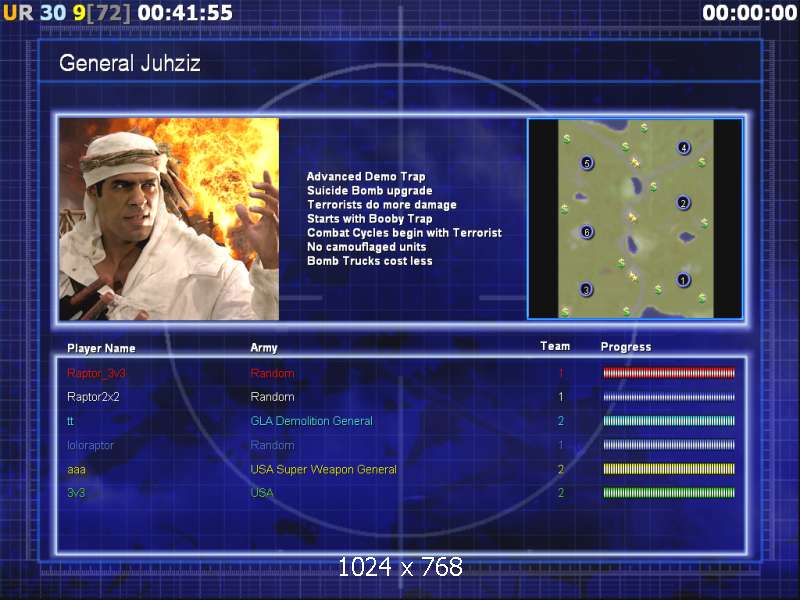Click yellow progress bar for aaa
This screenshot has width=800, height=600.
click(x=669, y=469)
